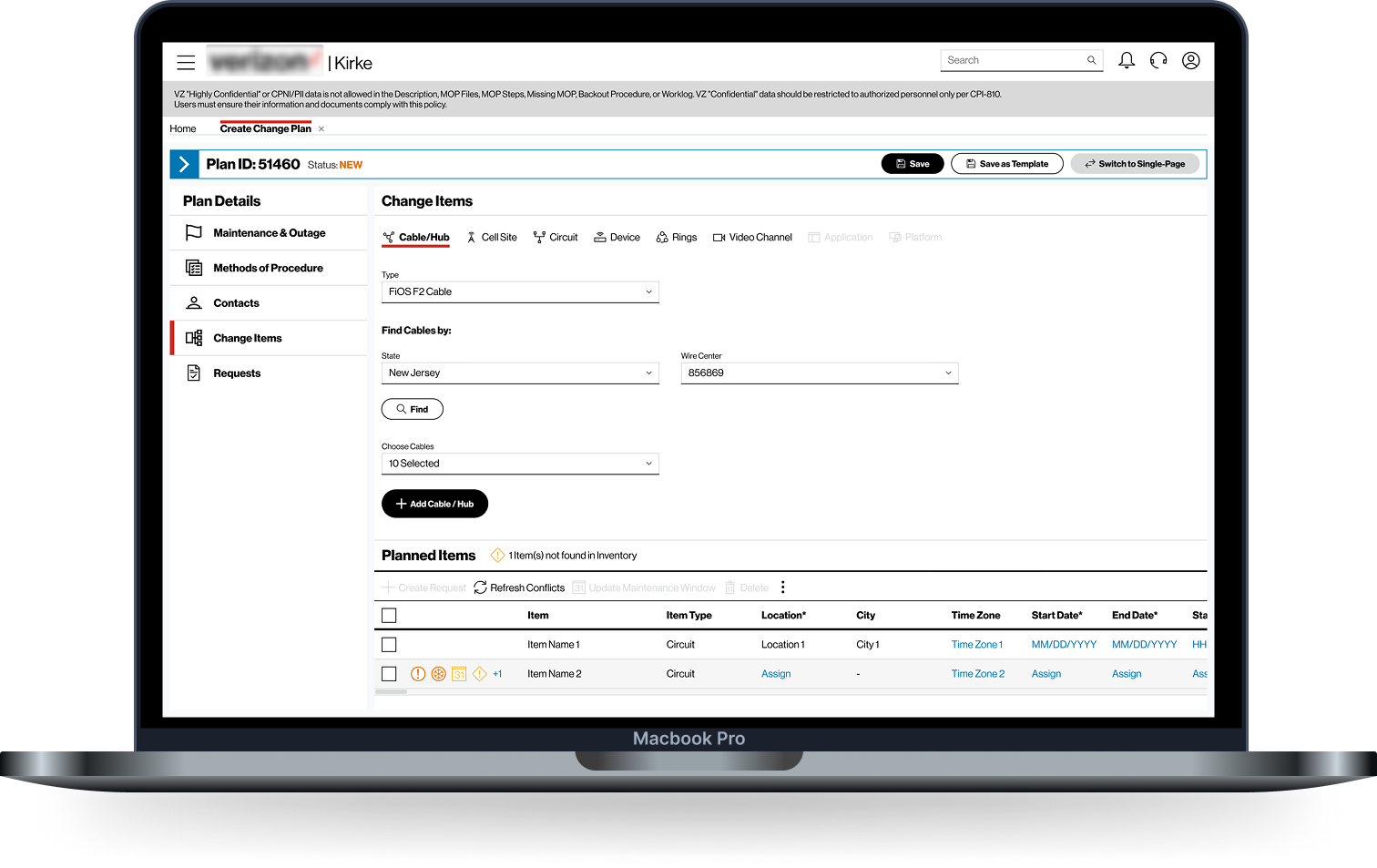Open Methods of Procedure section
The height and width of the screenshot is (868, 1377).
point(269,268)
